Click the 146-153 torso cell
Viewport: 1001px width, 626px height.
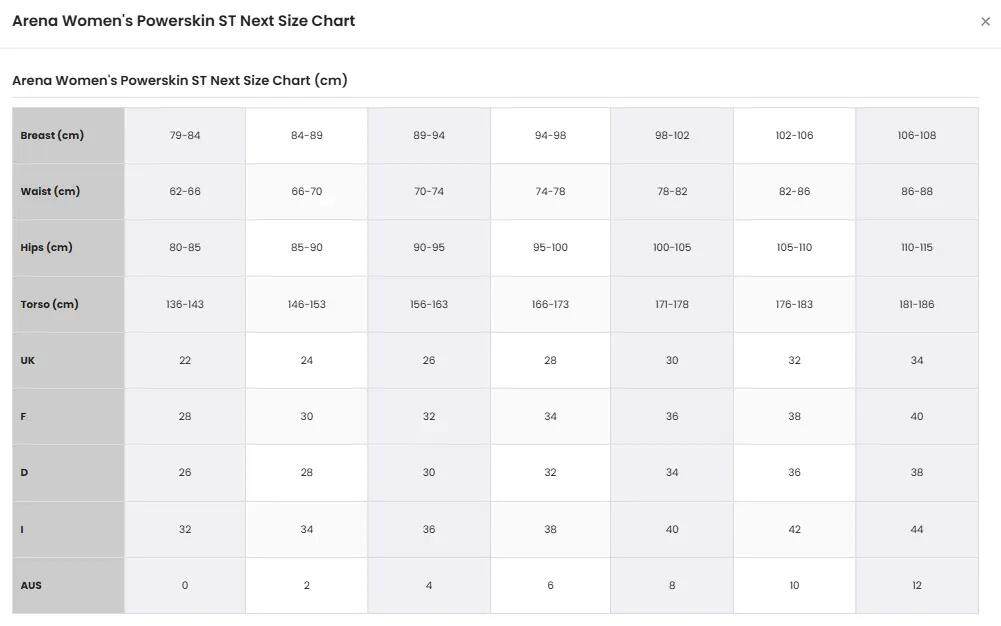306,304
